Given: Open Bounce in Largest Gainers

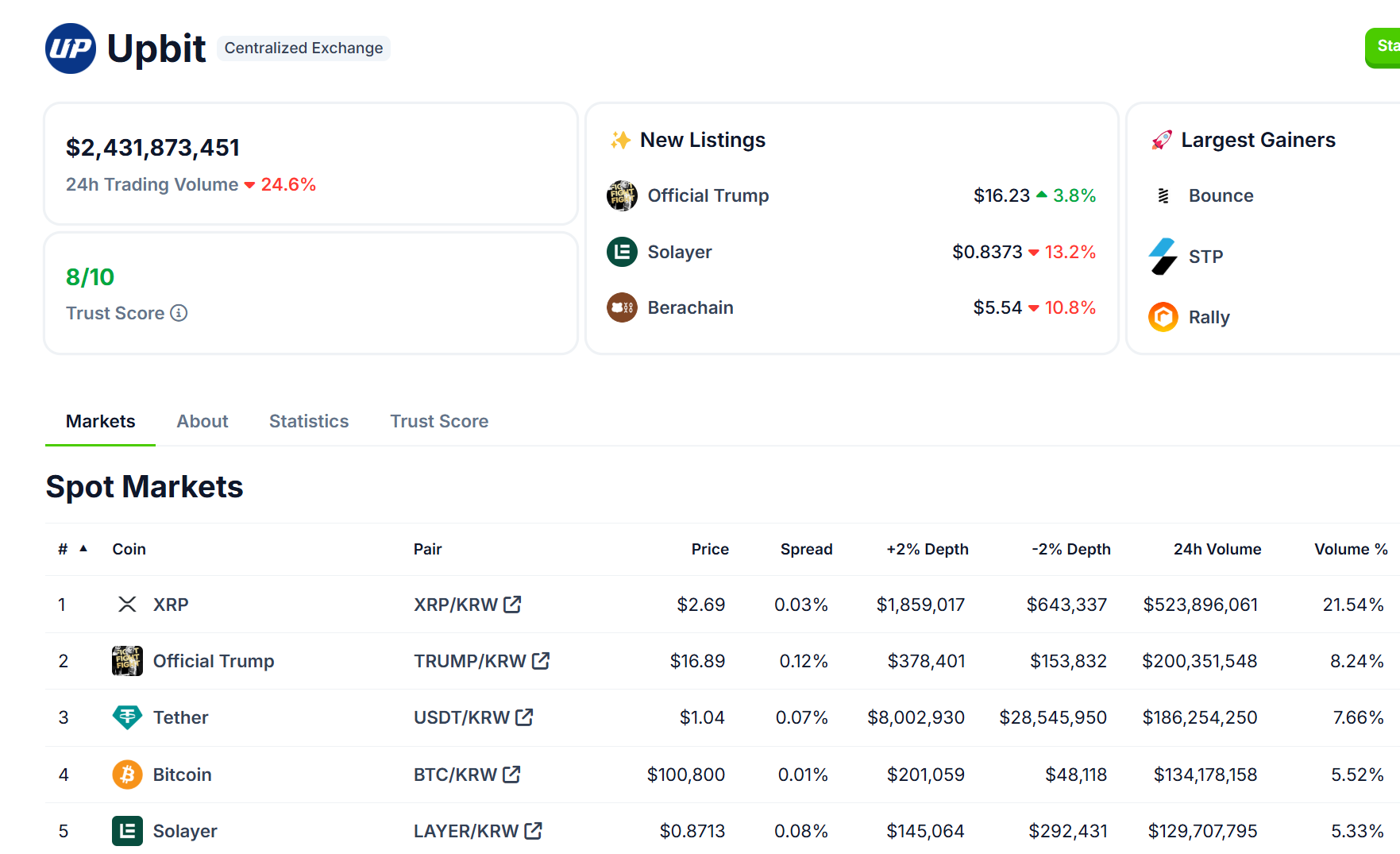Looking at the screenshot, I should click(x=1221, y=195).
